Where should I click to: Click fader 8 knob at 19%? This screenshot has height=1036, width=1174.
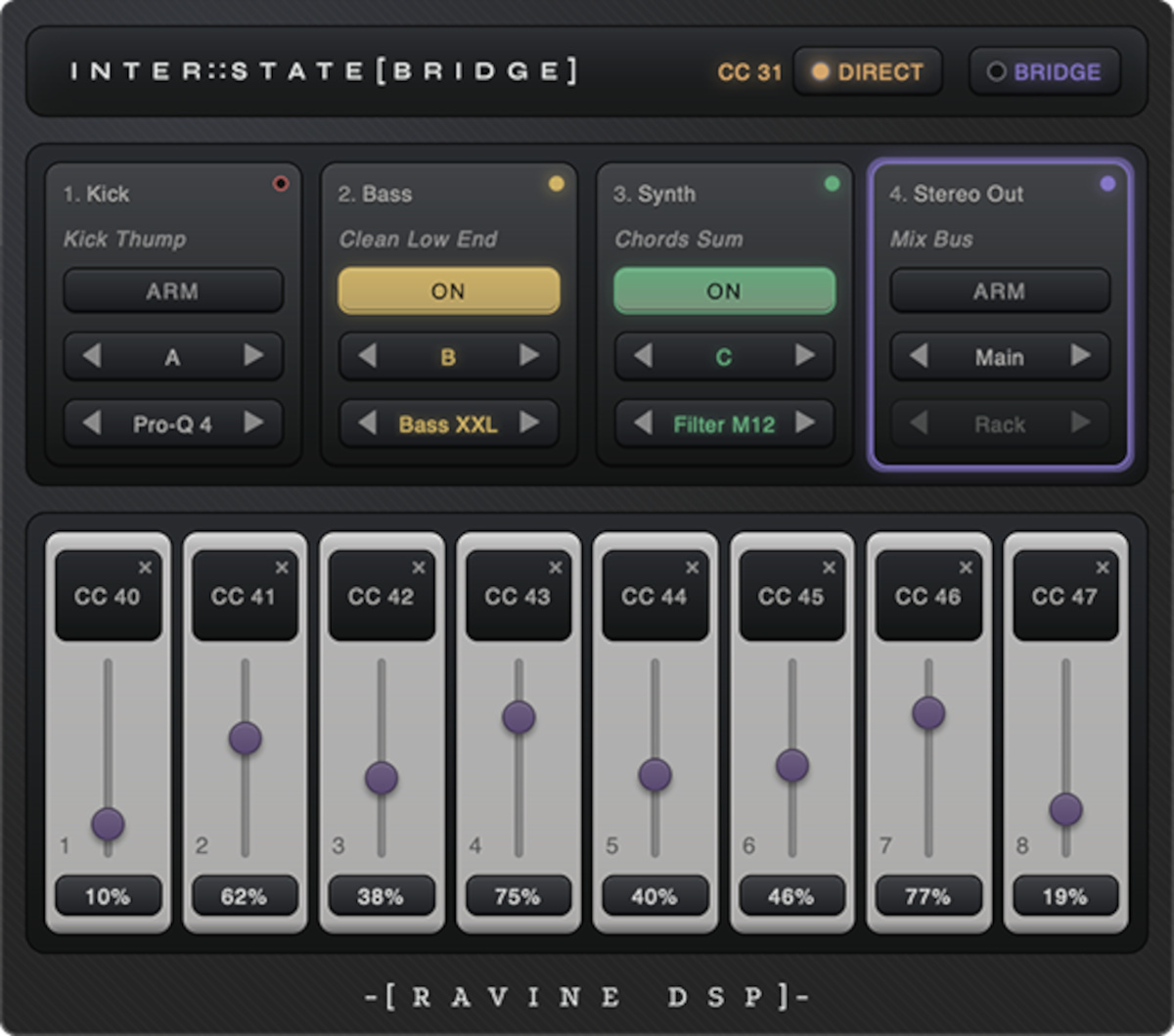click(x=1065, y=809)
